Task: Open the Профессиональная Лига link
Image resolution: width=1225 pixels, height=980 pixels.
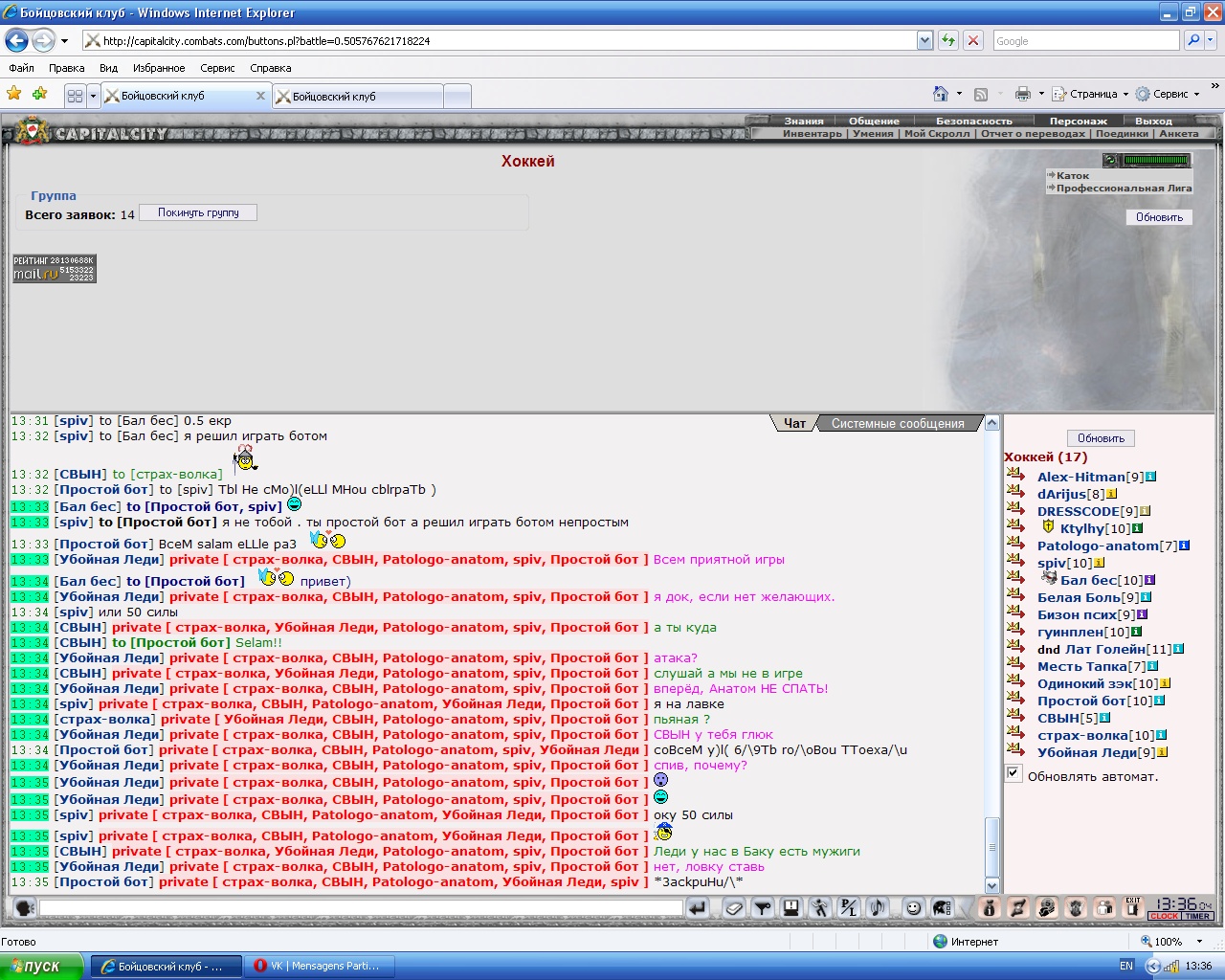Action: coord(1124,188)
